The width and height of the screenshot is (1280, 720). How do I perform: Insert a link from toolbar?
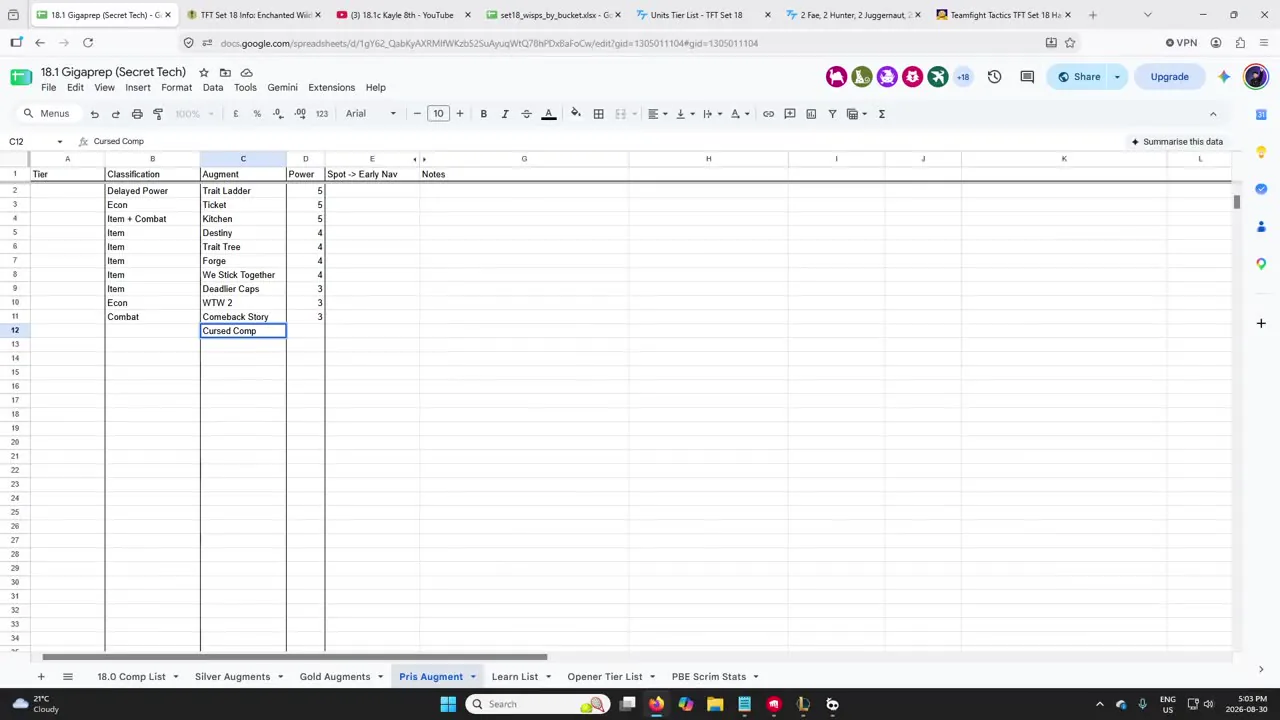tap(768, 114)
